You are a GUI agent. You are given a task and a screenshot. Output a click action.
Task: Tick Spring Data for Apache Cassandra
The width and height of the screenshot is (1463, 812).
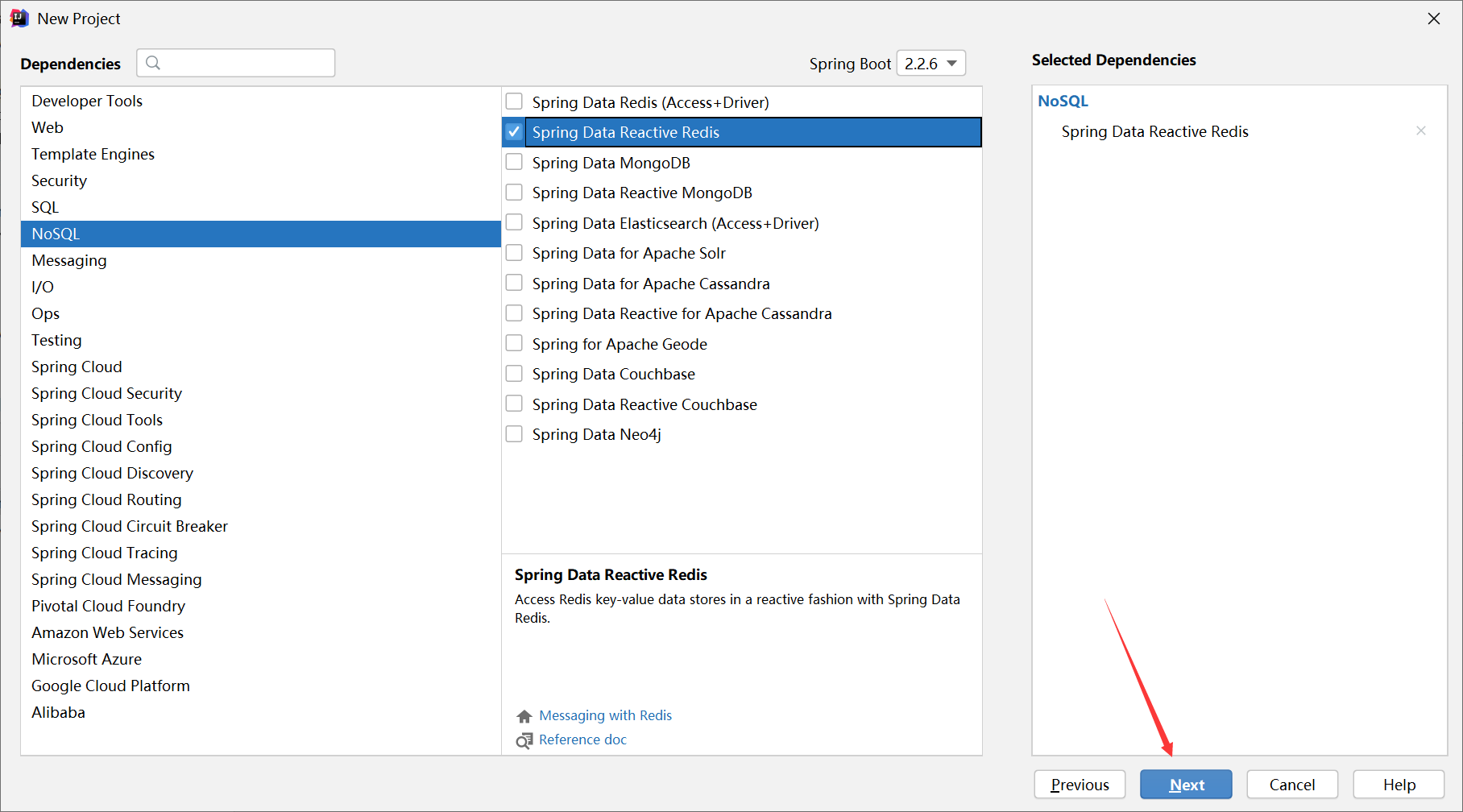point(514,283)
